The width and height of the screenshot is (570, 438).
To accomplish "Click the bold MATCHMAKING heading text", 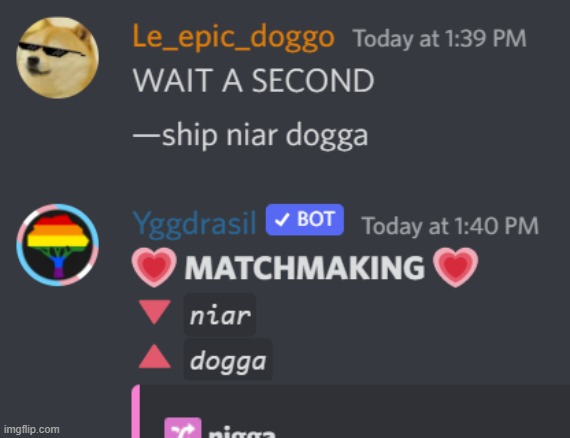I will click(305, 268).
